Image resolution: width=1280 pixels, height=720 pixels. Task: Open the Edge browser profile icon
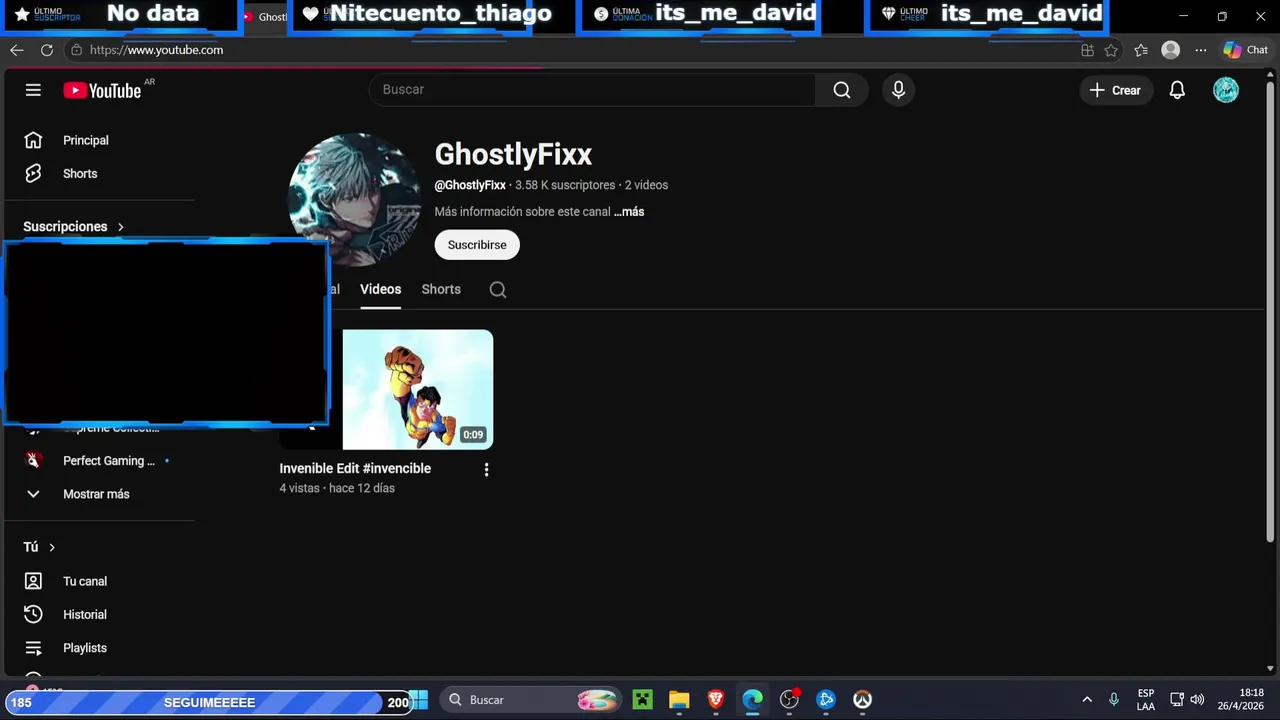[x=1171, y=50]
